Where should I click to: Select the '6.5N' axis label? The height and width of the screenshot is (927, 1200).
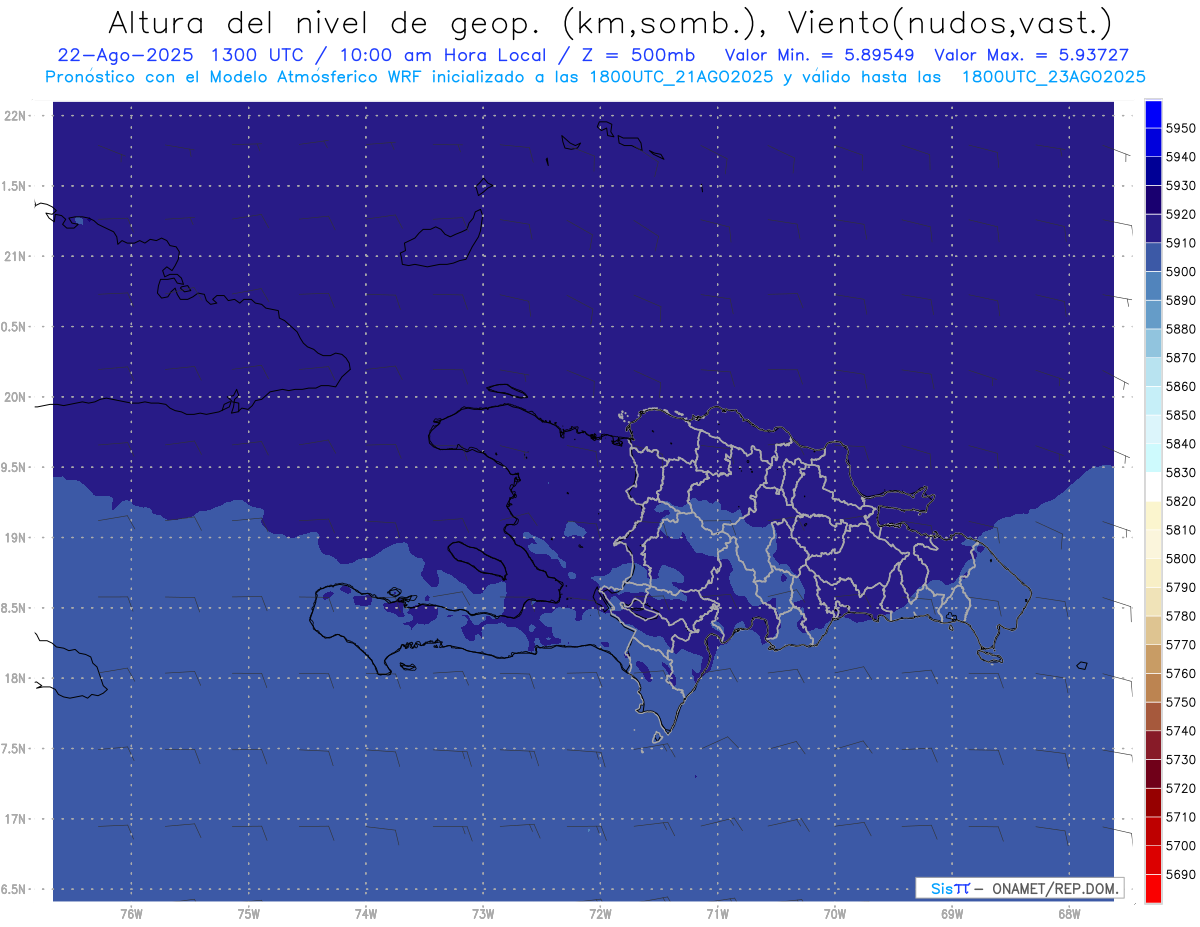[x=15, y=889]
